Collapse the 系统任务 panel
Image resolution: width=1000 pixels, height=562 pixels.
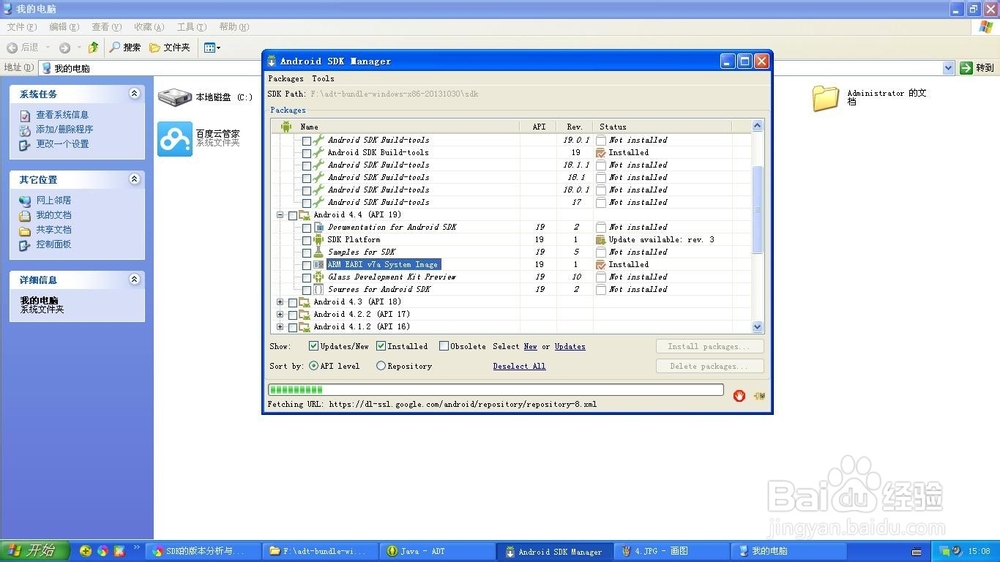point(134,94)
